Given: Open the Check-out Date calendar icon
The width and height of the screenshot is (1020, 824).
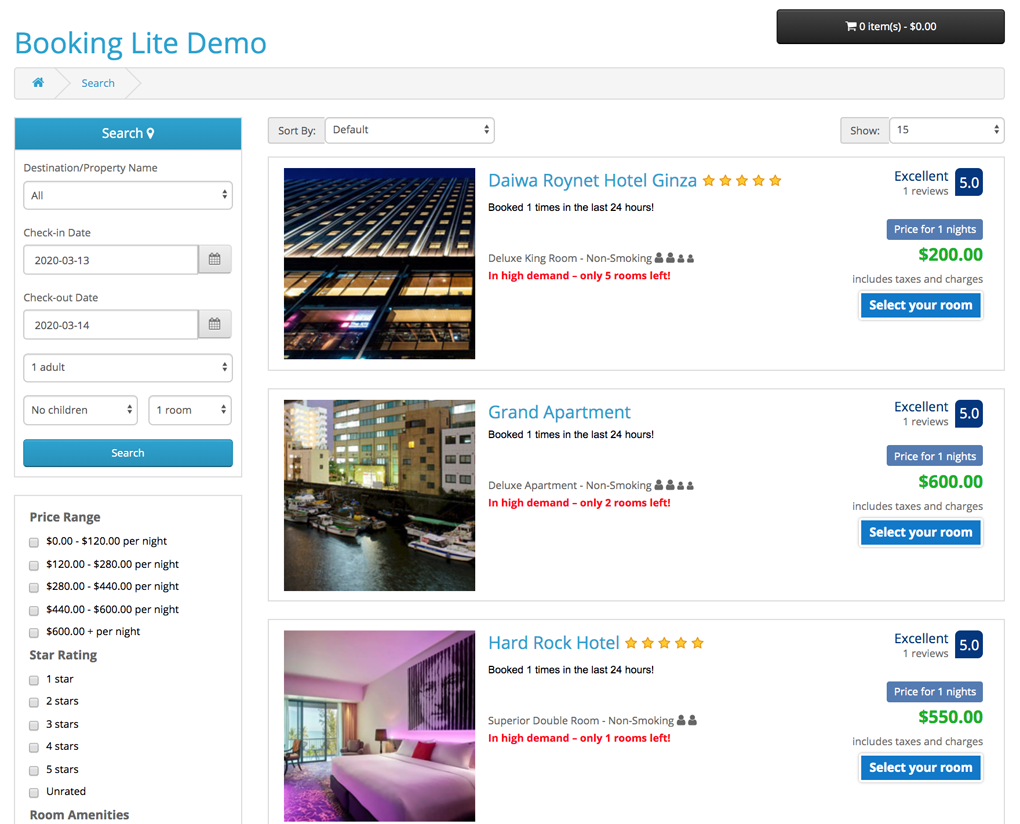Looking at the screenshot, I should click(215, 325).
